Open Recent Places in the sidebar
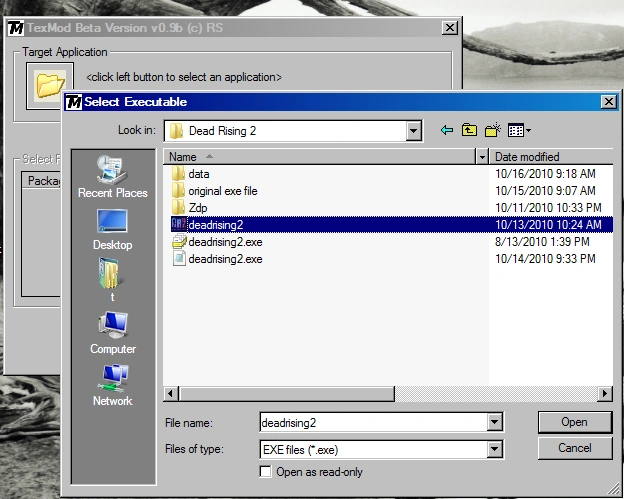The width and height of the screenshot is (624, 499). tap(113, 177)
